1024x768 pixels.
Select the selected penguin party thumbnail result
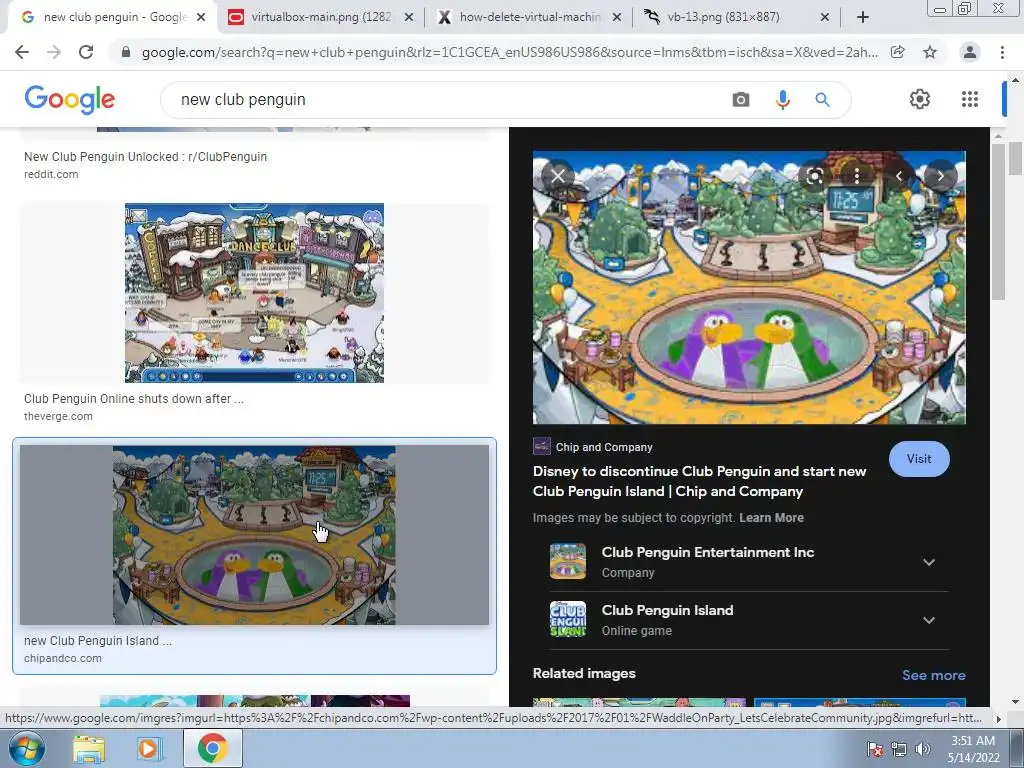[254, 535]
